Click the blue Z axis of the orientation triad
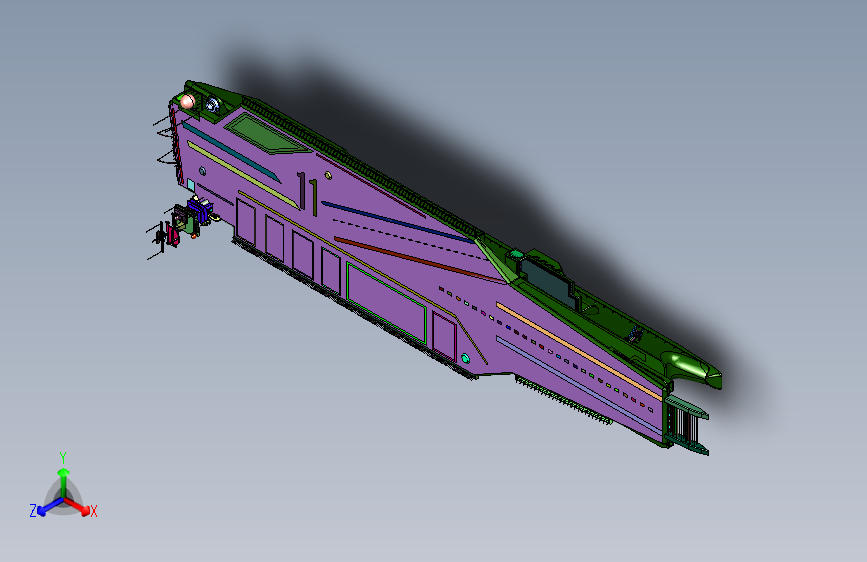The width and height of the screenshot is (867, 562). (50, 507)
